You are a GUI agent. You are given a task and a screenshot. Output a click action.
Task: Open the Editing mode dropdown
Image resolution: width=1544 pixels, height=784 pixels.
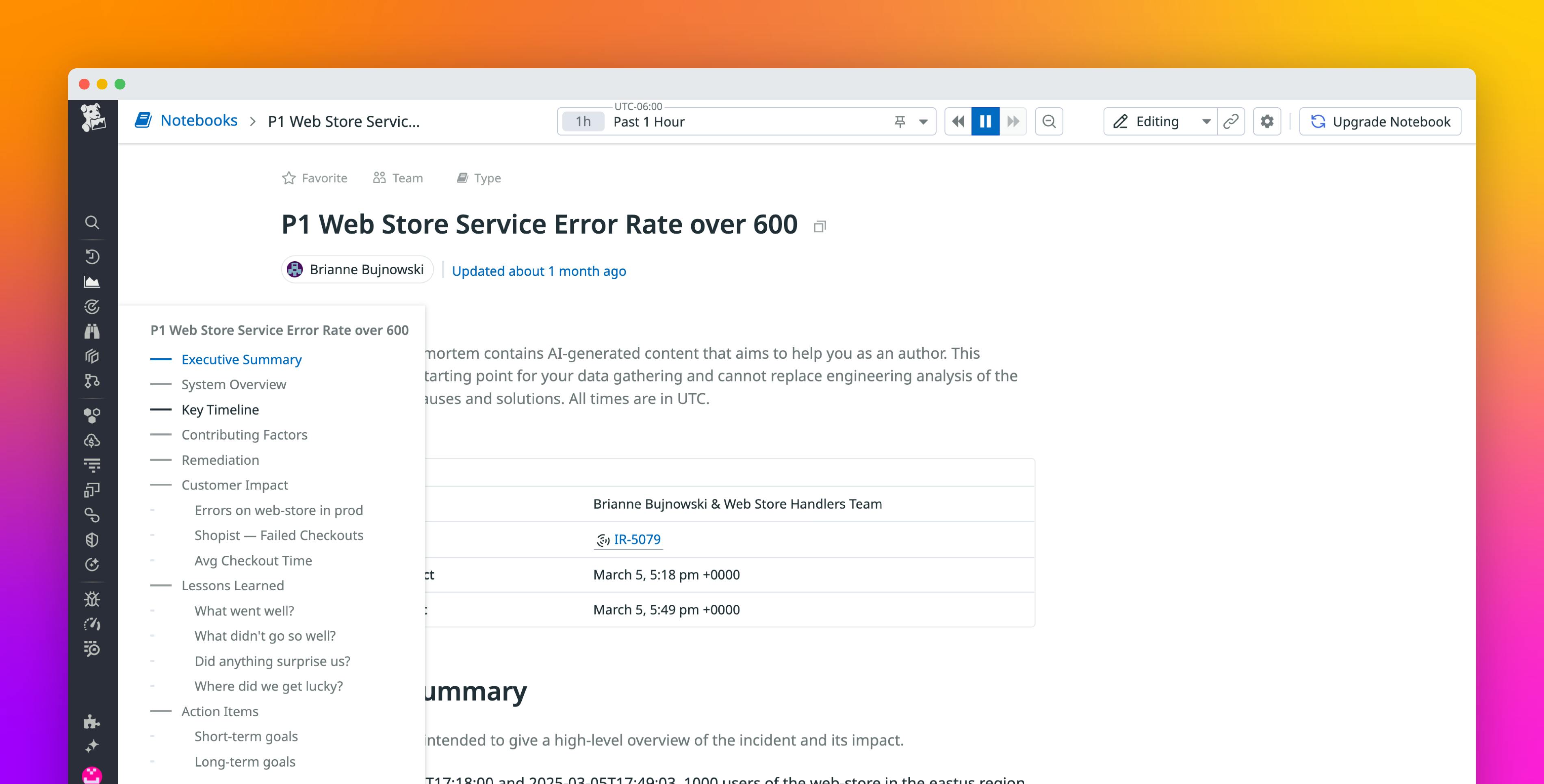[1206, 121]
